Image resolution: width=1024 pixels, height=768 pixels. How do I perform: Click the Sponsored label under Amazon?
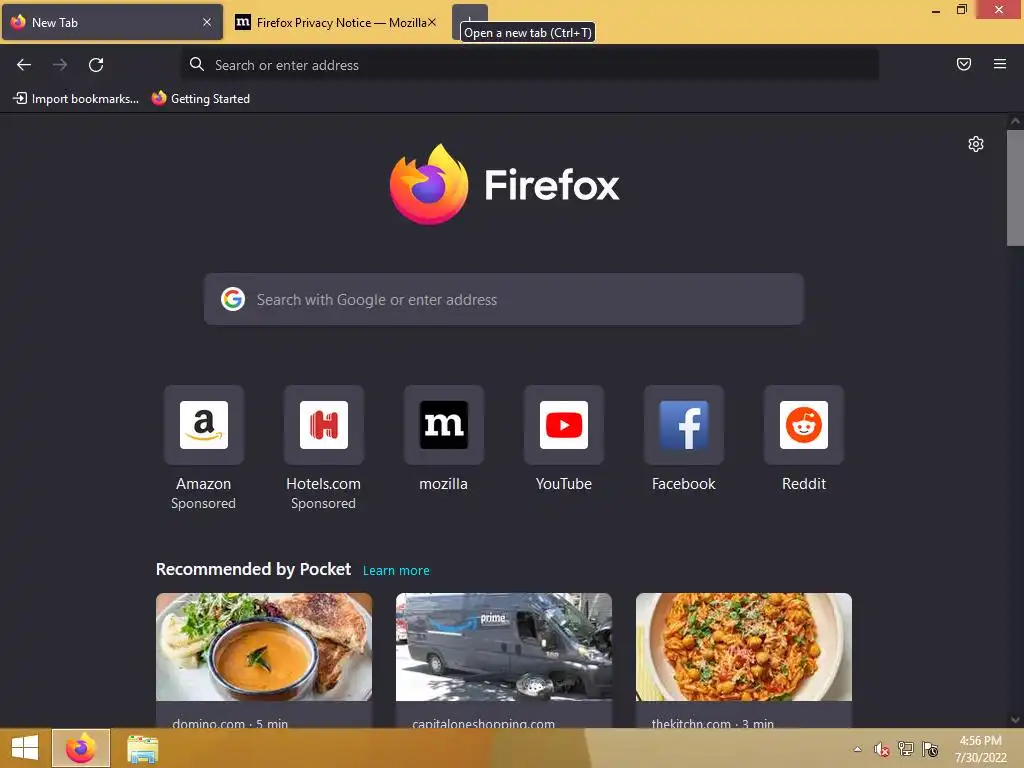(203, 504)
